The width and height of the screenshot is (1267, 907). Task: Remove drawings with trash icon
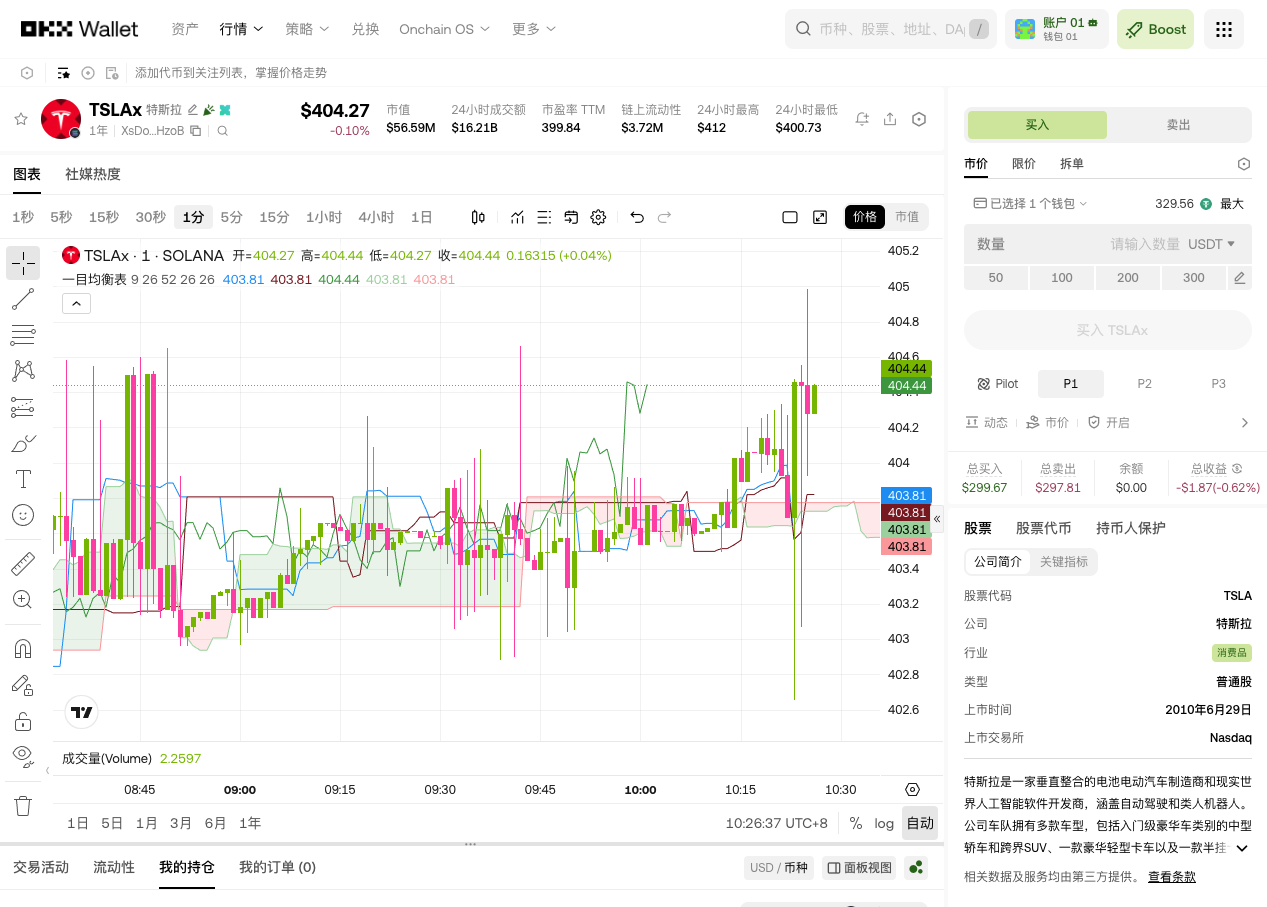pyautogui.click(x=22, y=805)
